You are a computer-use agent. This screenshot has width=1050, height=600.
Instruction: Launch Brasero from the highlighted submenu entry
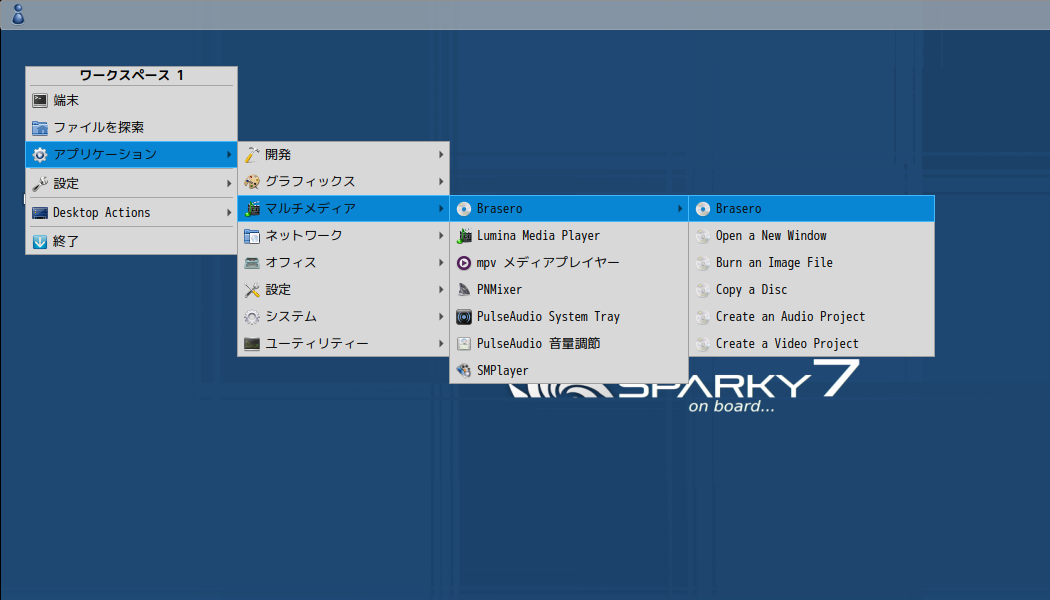pos(812,209)
